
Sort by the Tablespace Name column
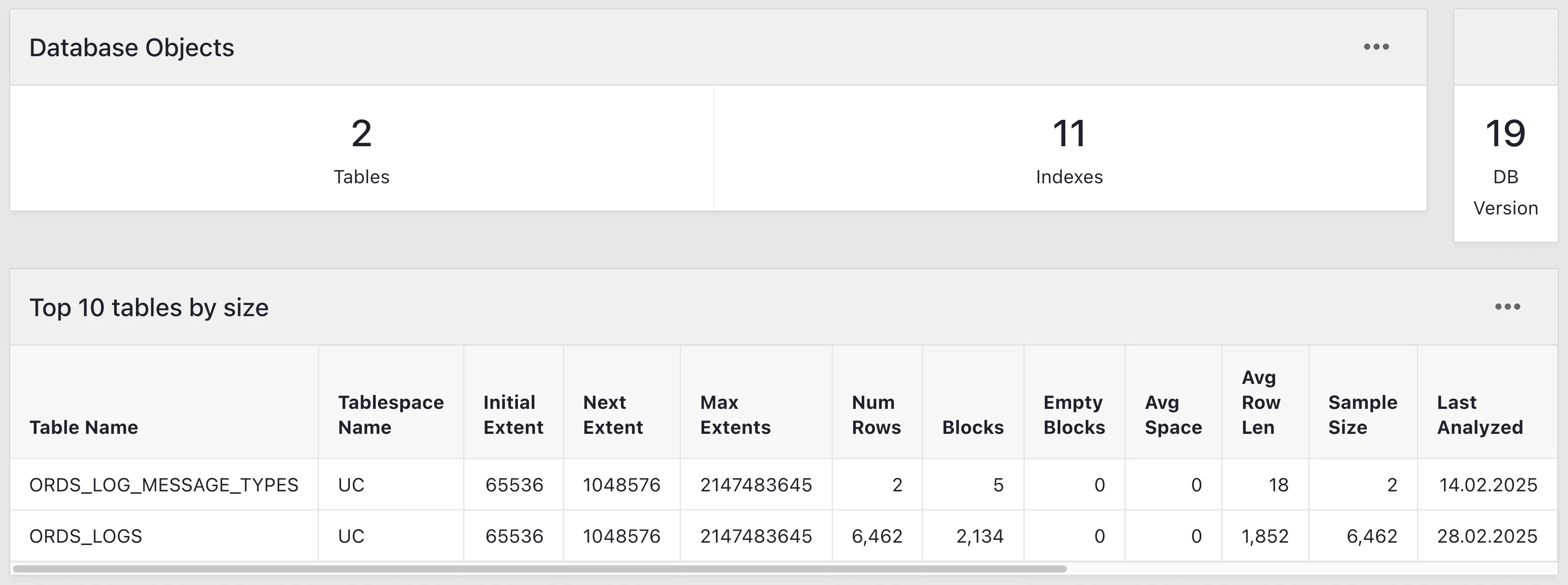[x=390, y=415]
